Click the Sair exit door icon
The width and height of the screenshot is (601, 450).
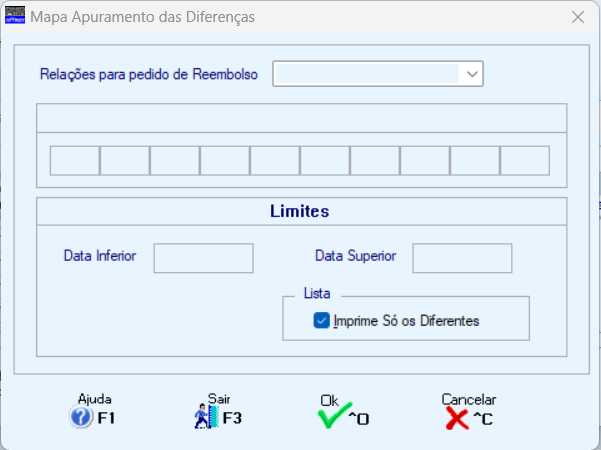(206, 416)
